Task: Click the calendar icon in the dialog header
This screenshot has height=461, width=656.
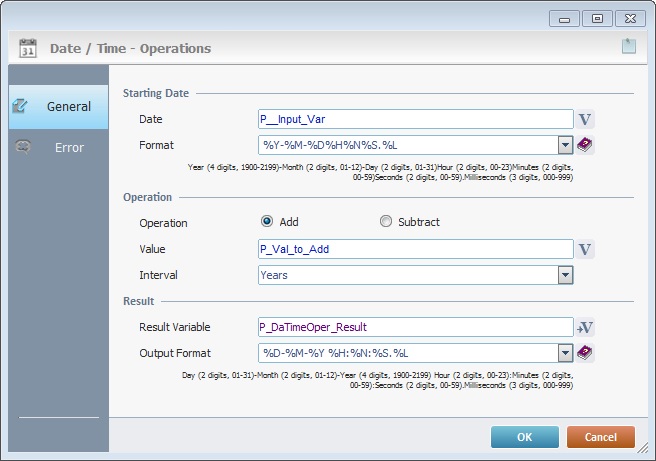Action: point(28,48)
